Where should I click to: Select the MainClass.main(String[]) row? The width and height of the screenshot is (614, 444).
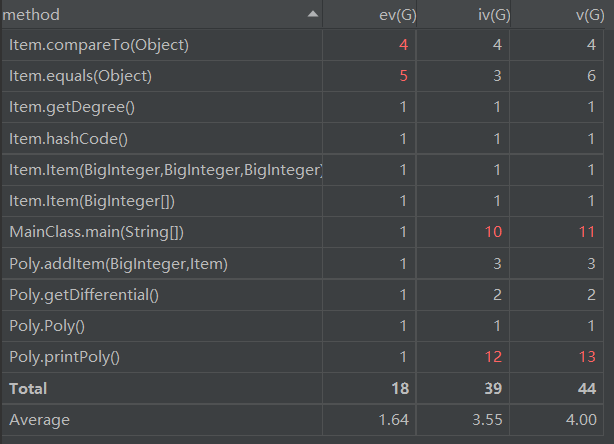click(302, 232)
